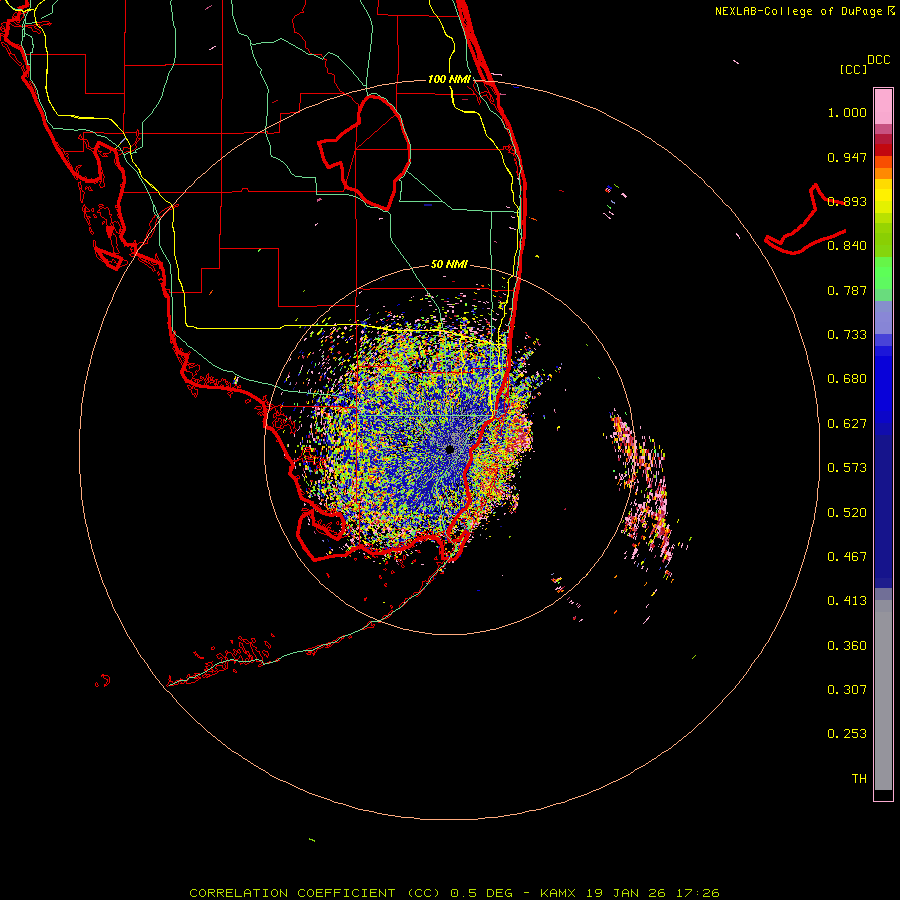The image size is (900, 900).
Task: Select the 0.787 legend value
Action: pos(847,290)
